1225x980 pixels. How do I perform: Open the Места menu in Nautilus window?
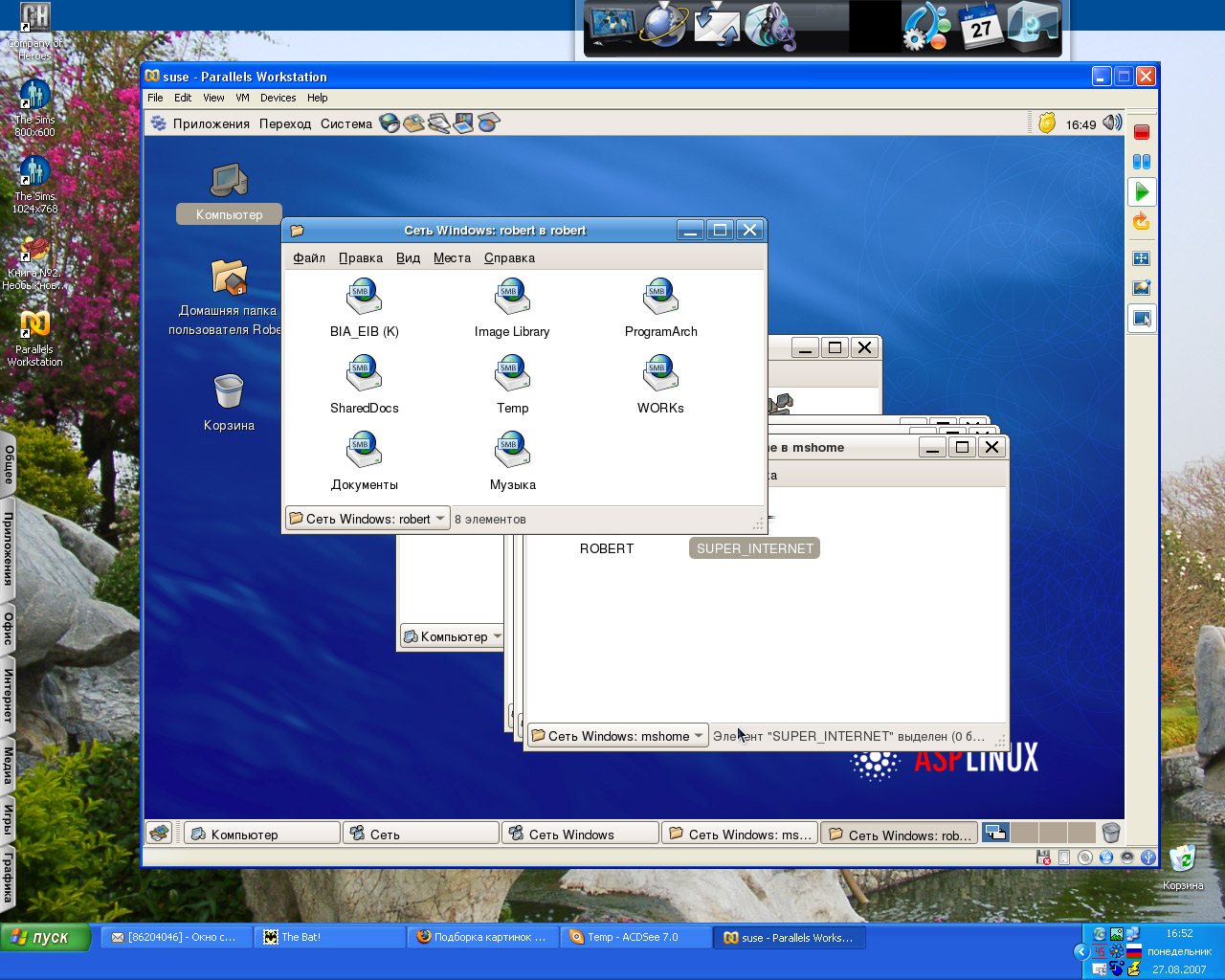(x=452, y=257)
